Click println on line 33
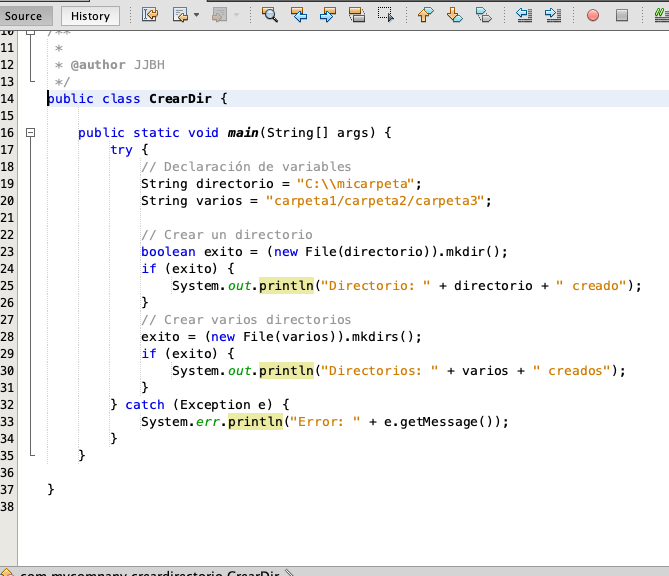The image size is (669, 576). click(x=255, y=422)
